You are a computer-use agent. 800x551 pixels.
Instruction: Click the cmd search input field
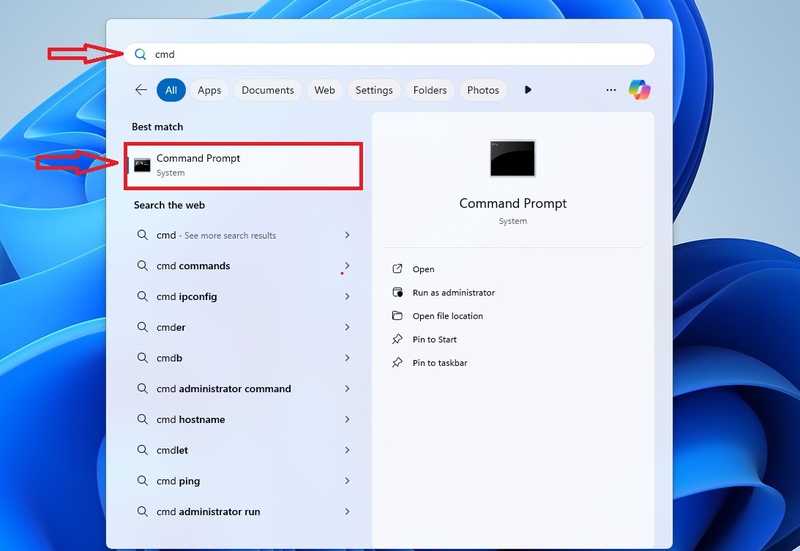(389, 54)
